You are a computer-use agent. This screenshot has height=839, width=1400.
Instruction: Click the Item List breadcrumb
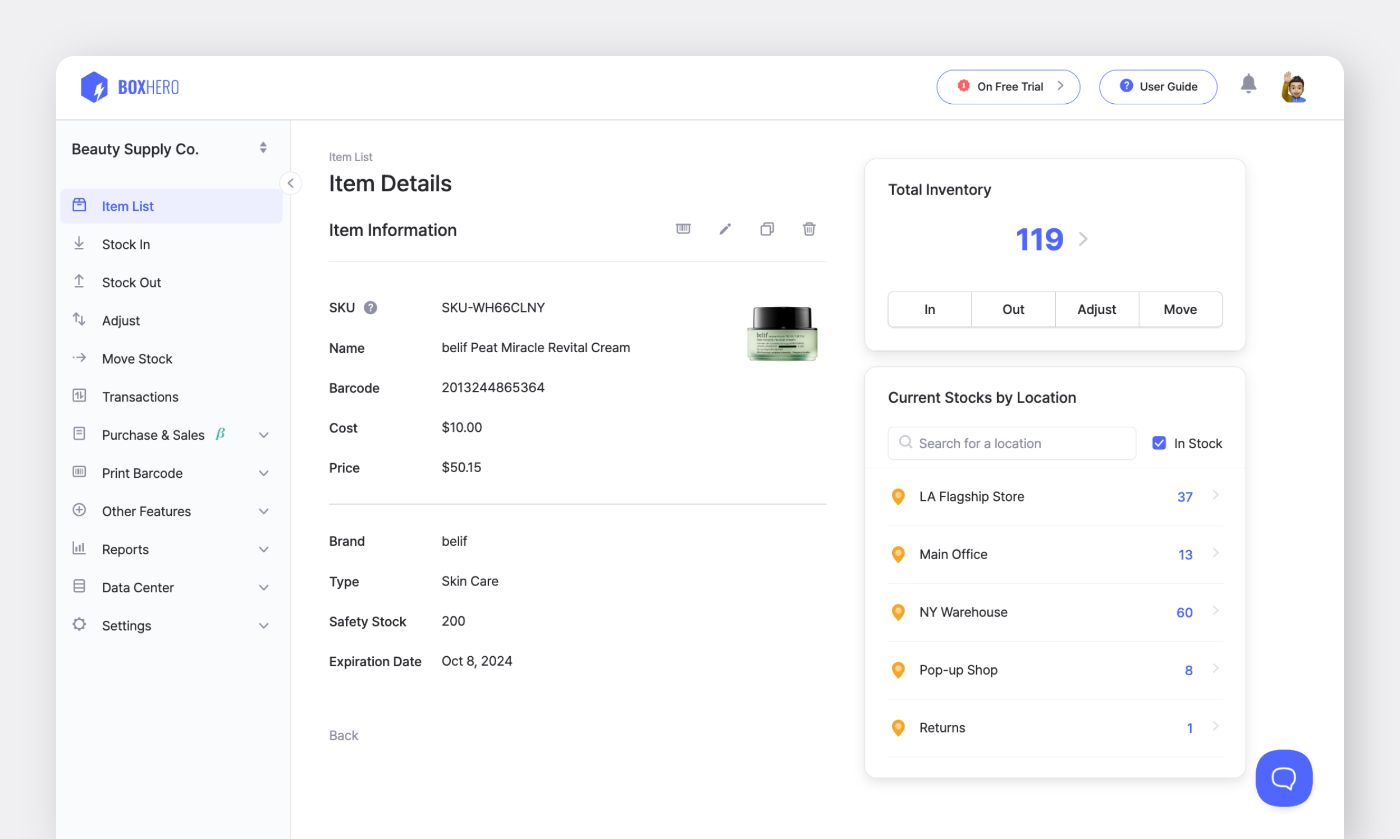pyautogui.click(x=351, y=157)
